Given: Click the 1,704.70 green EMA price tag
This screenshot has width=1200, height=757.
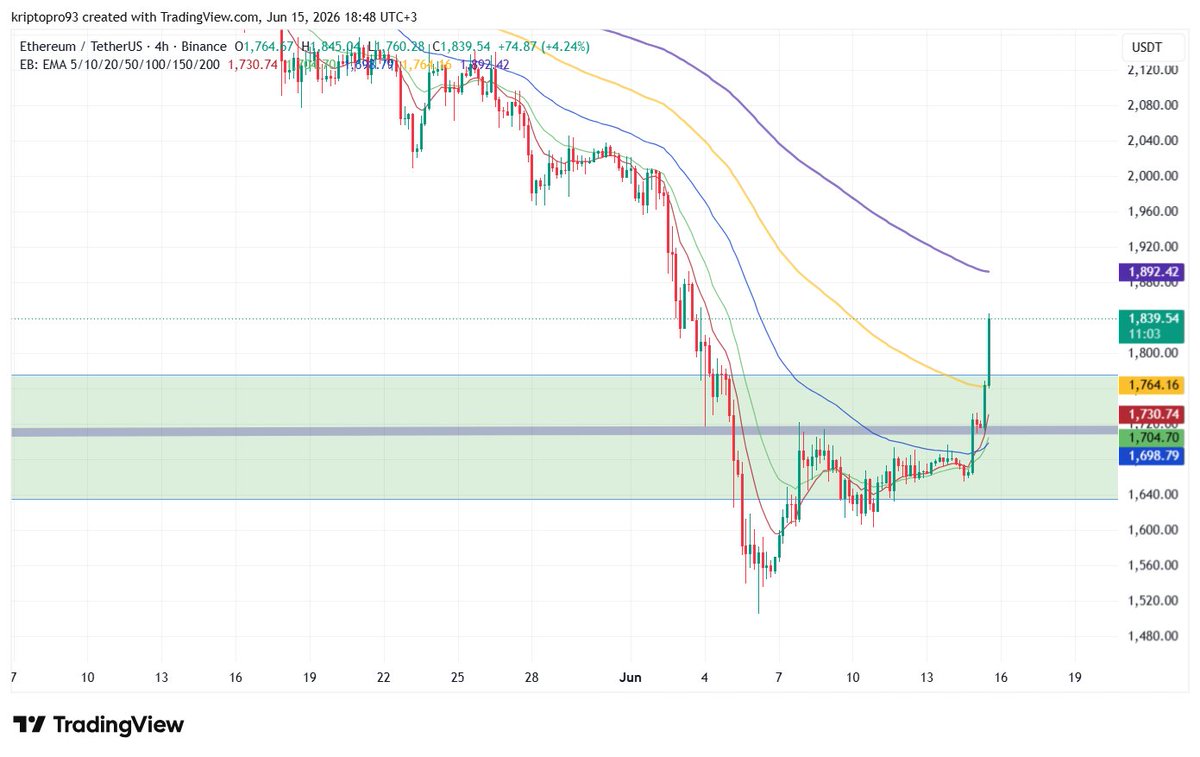Looking at the screenshot, I should 1152,437.
